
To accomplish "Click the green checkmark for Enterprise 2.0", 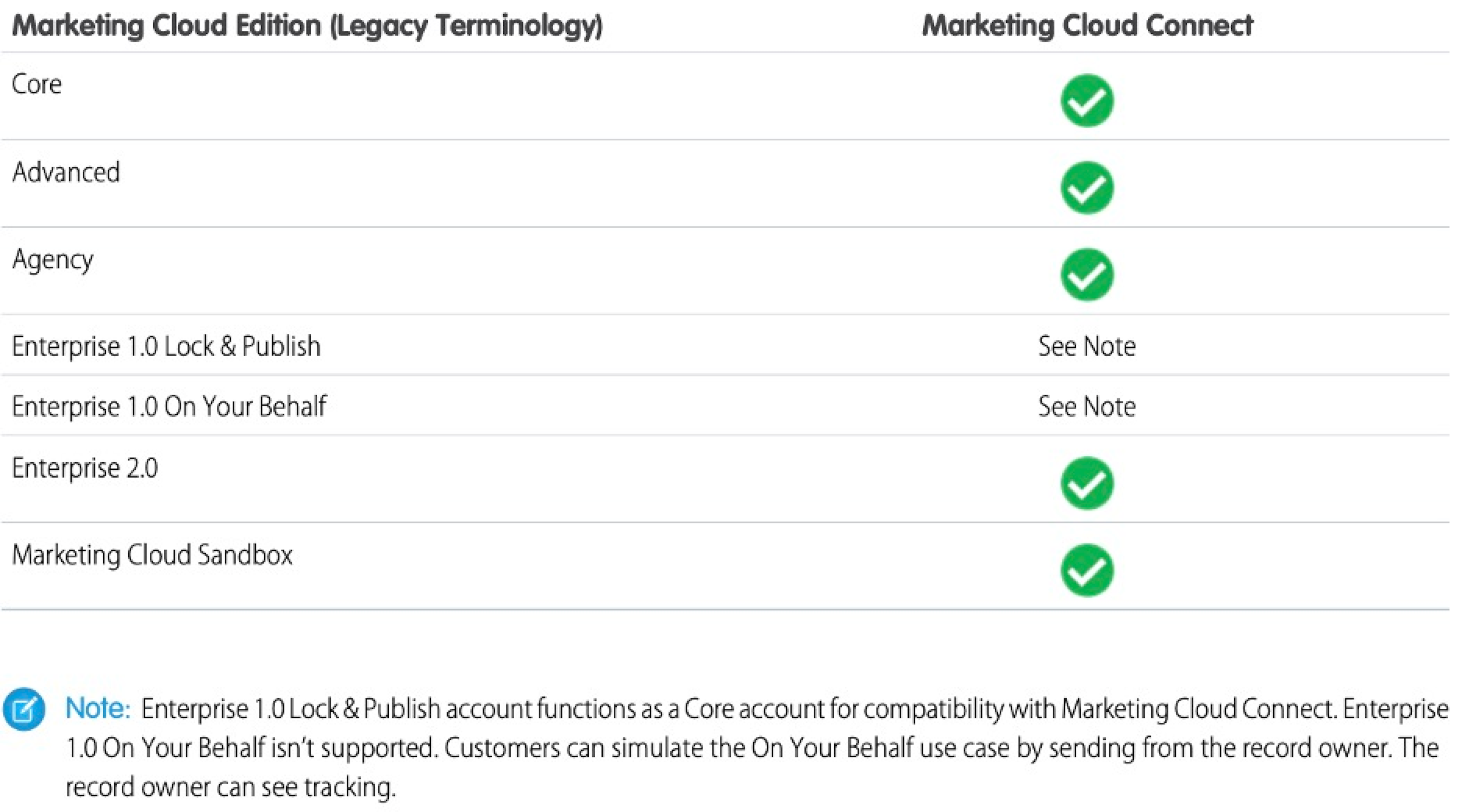I will pyautogui.click(x=1087, y=483).
